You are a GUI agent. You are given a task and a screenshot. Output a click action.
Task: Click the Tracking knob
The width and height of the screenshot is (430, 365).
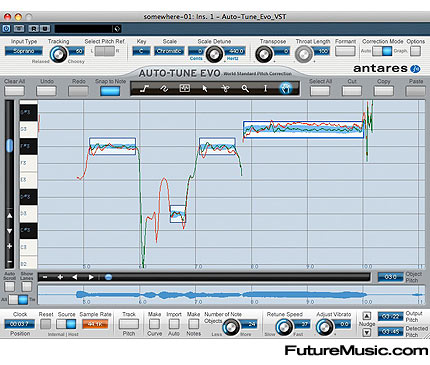click(x=59, y=54)
